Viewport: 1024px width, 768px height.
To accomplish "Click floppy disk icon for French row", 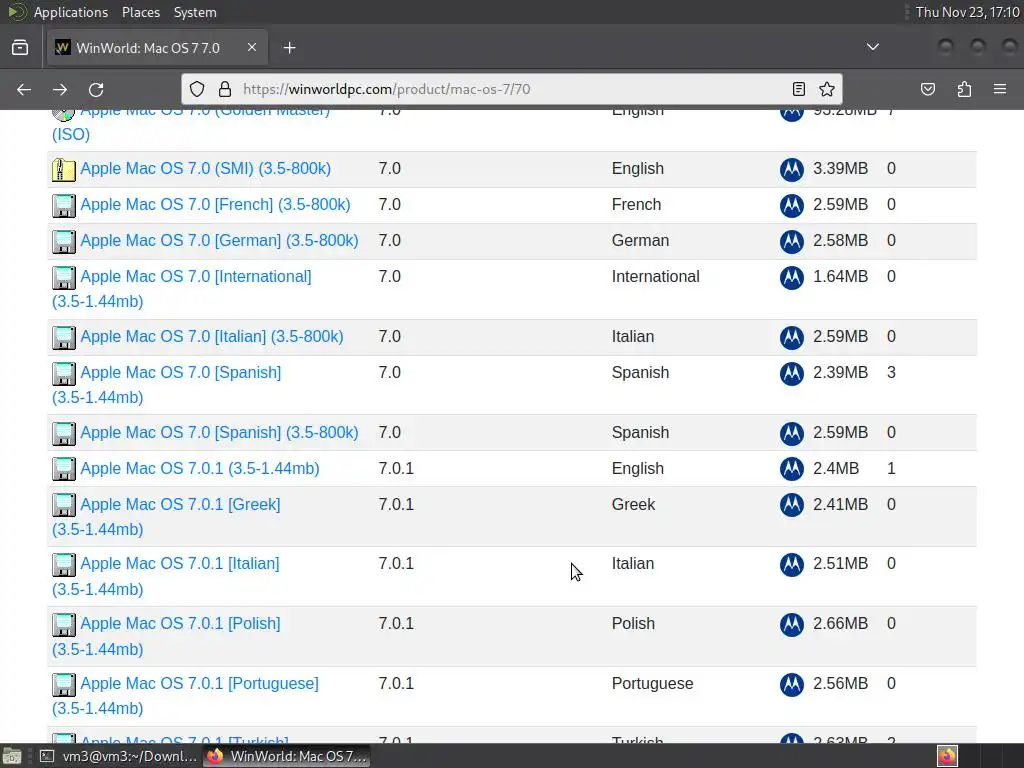I will click(63, 206).
